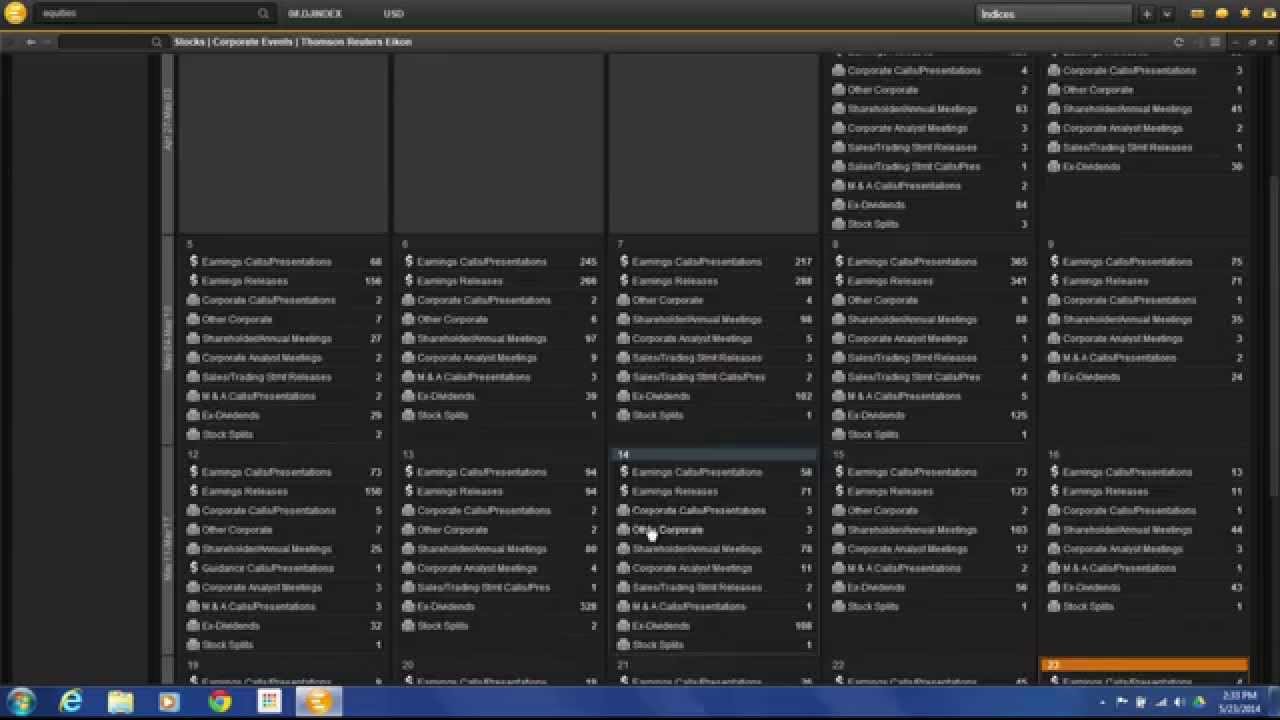This screenshot has height=720, width=1280.
Task: Click the briefcase icon for Stock Splits on day 16
Action: click(x=1054, y=606)
